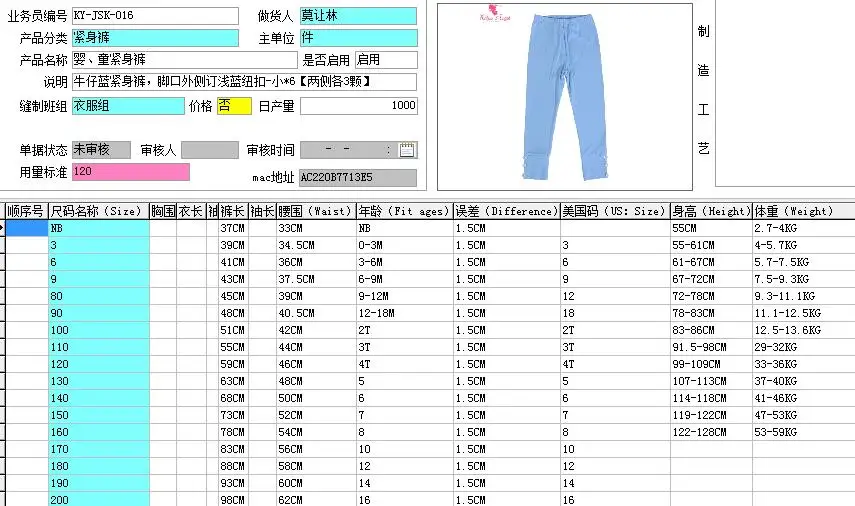855x506 pixels.
Task: Click the 胸围 column header
Action: pos(163,211)
